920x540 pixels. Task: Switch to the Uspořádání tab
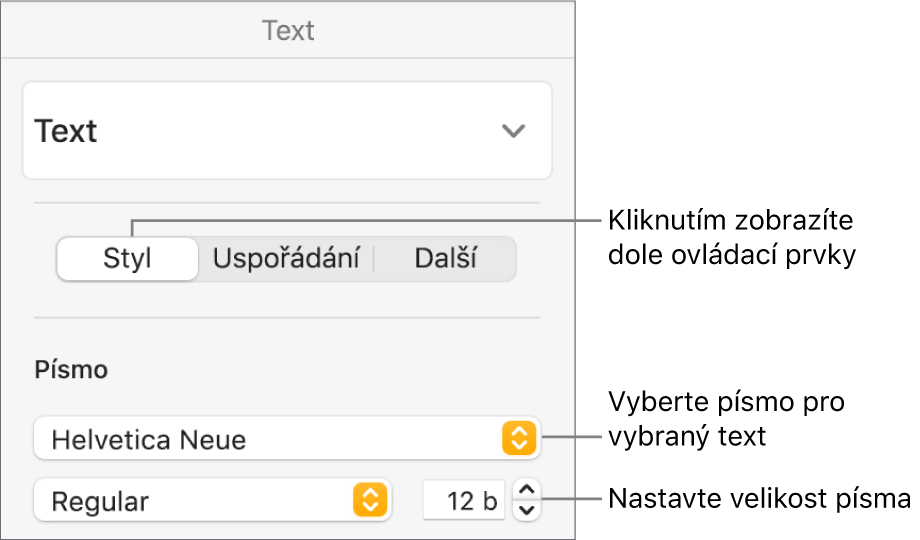[x=285, y=259]
